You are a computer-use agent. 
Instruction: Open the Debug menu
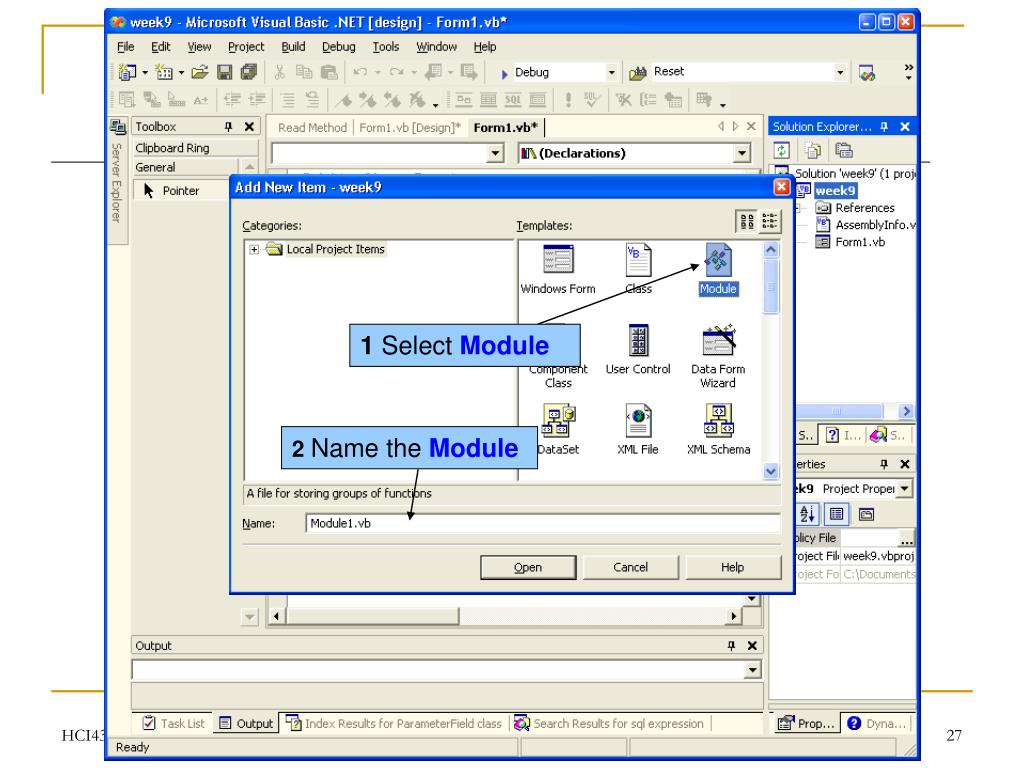click(x=338, y=47)
